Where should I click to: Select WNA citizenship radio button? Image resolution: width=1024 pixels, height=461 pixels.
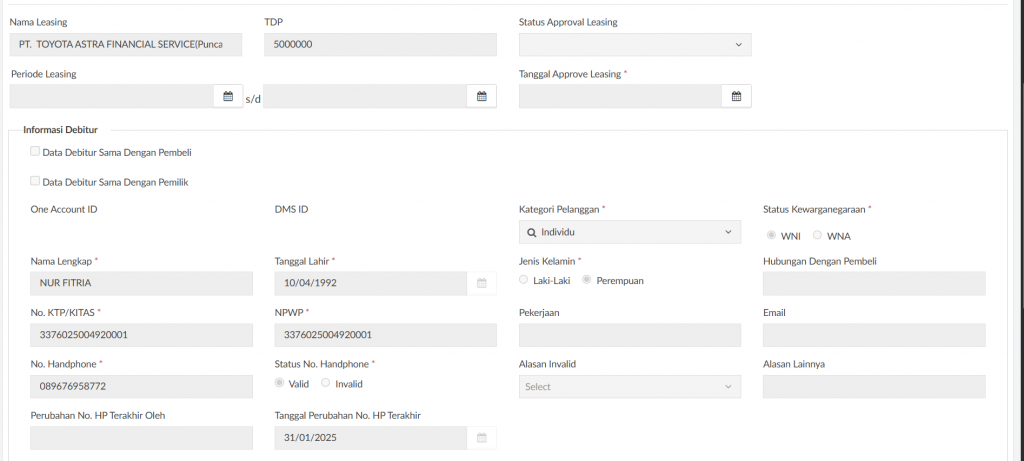point(818,235)
